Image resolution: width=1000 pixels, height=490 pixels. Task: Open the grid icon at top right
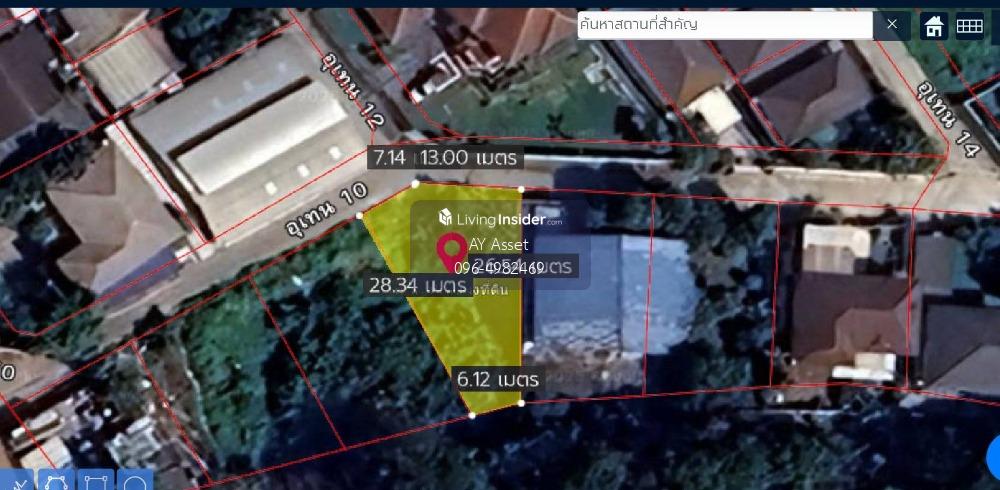(x=969, y=26)
